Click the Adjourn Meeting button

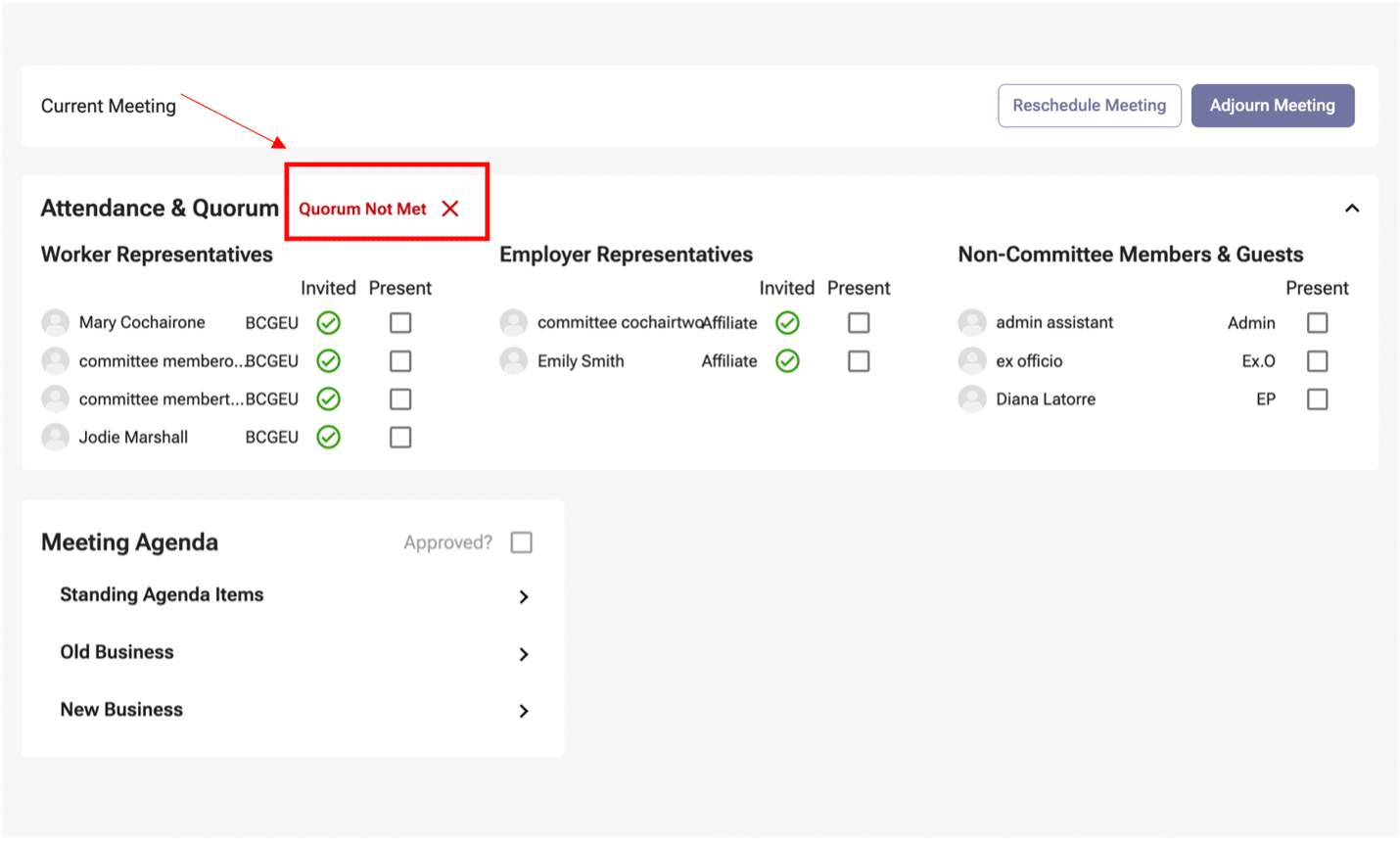coord(1273,106)
